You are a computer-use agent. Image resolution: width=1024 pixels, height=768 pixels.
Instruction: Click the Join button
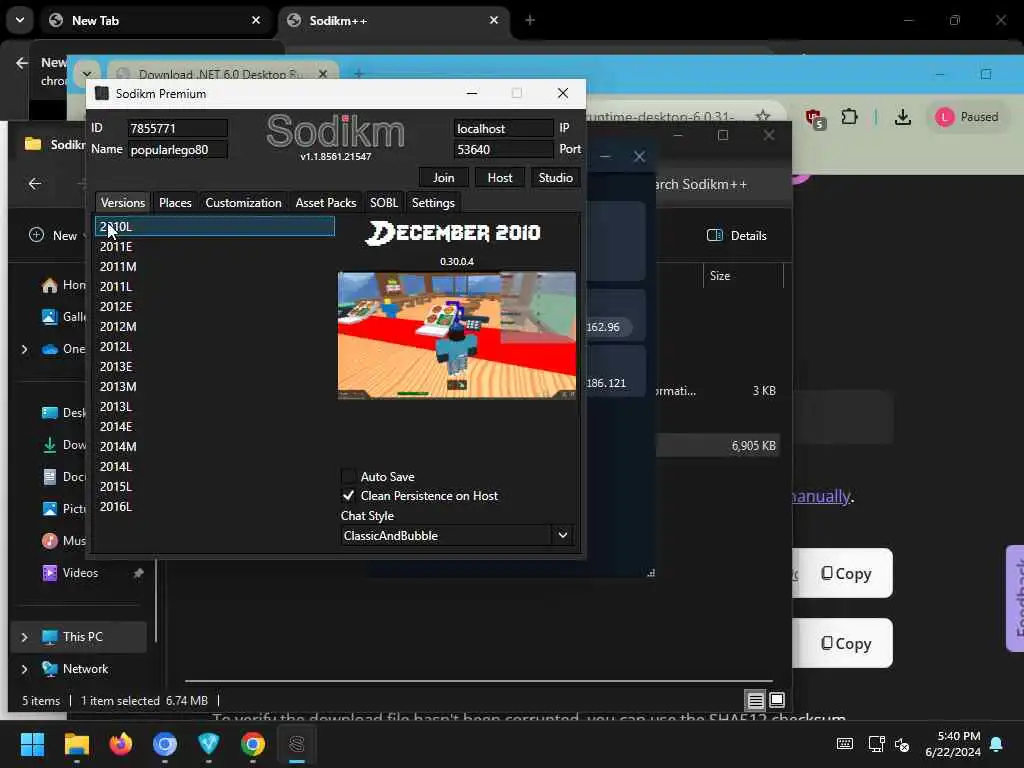click(443, 178)
